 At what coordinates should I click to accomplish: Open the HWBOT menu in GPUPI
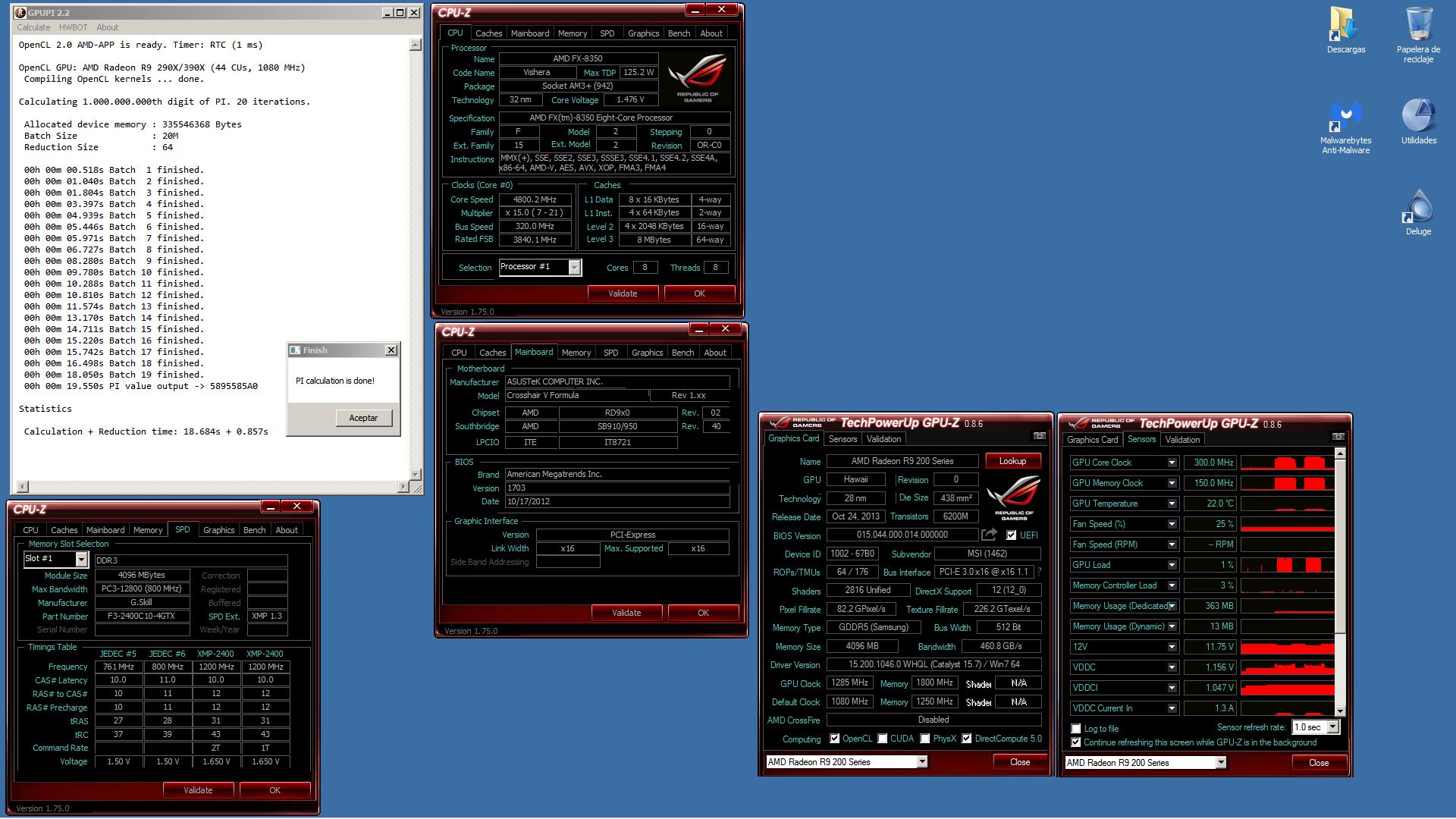pos(73,27)
